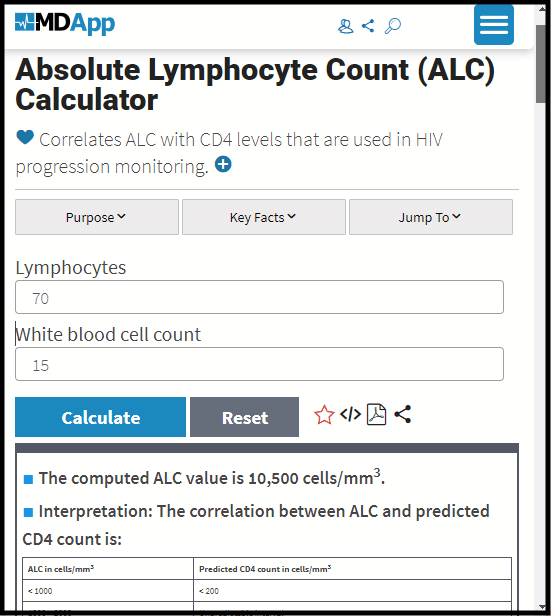
Task: Click the White blood cell count field
Action: (x=259, y=364)
